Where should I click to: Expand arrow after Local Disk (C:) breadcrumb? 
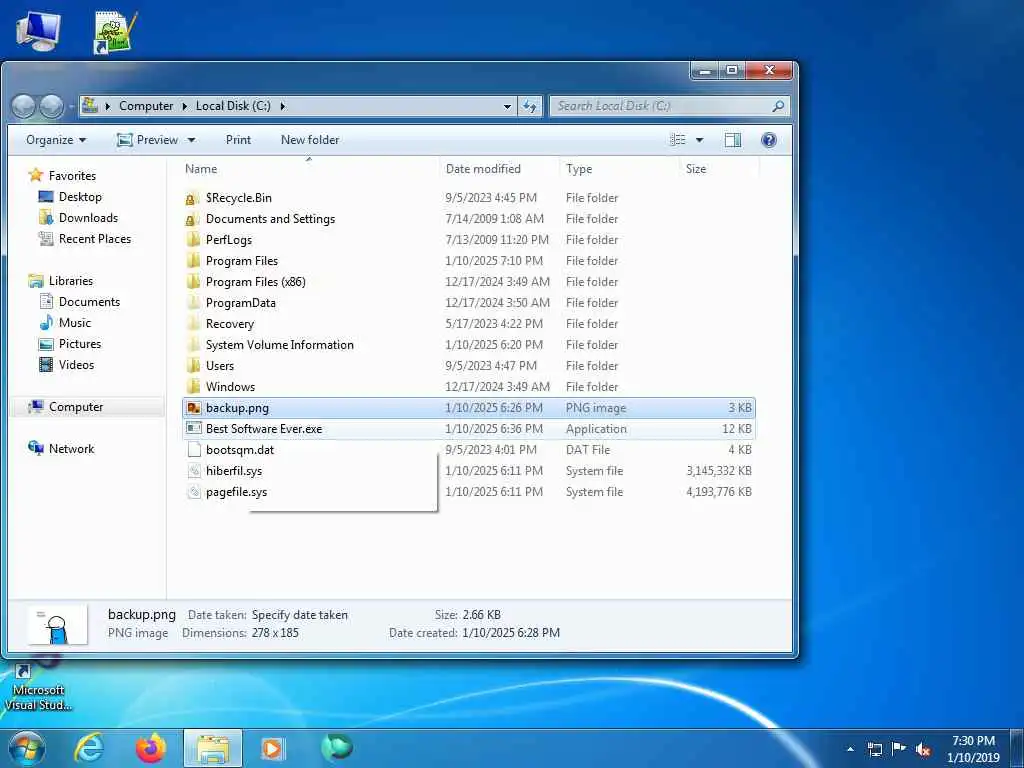coord(283,106)
